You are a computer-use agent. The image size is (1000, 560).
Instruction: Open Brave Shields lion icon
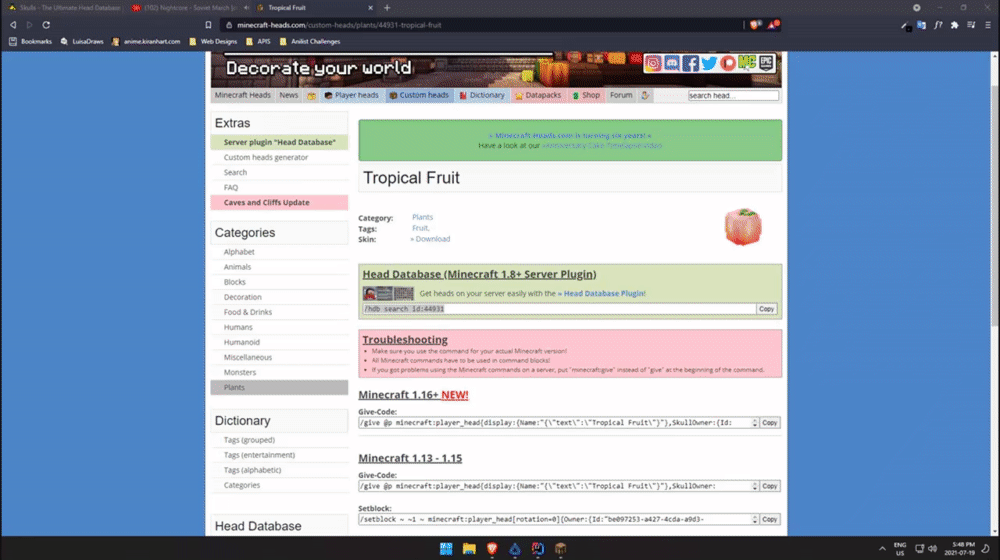755,25
